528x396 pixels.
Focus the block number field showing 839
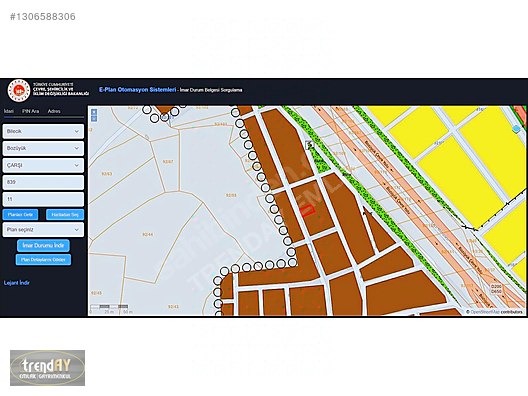pyautogui.click(x=43, y=182)
